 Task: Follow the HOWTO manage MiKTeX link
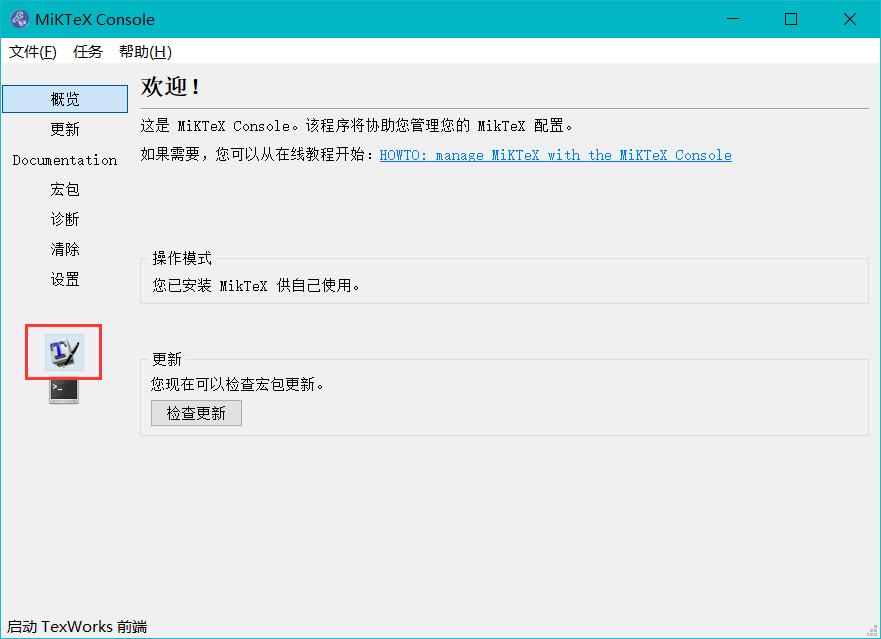pyautogui.click(x=555, y=155)
